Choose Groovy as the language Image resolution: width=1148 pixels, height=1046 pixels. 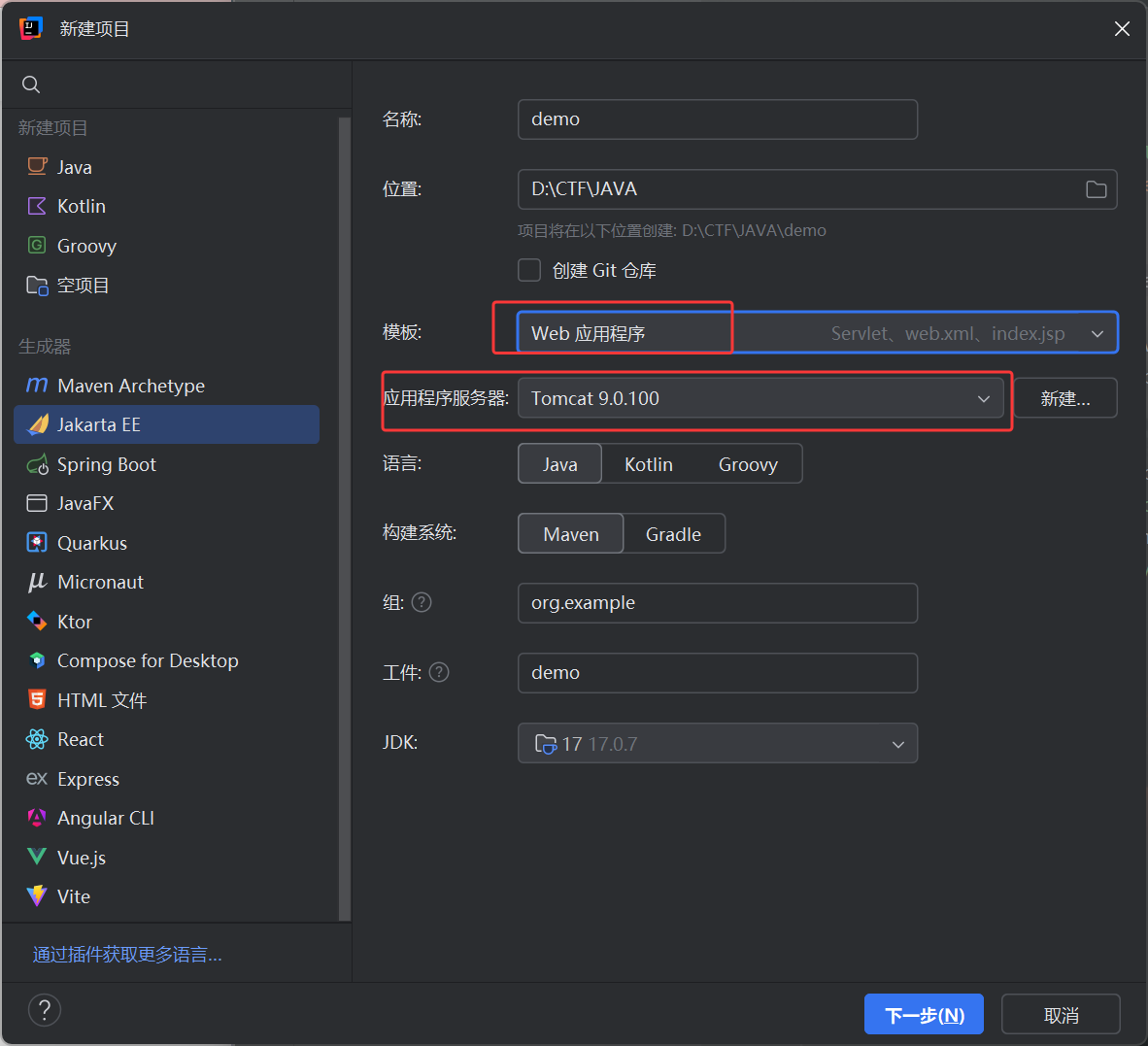(748, 464)
